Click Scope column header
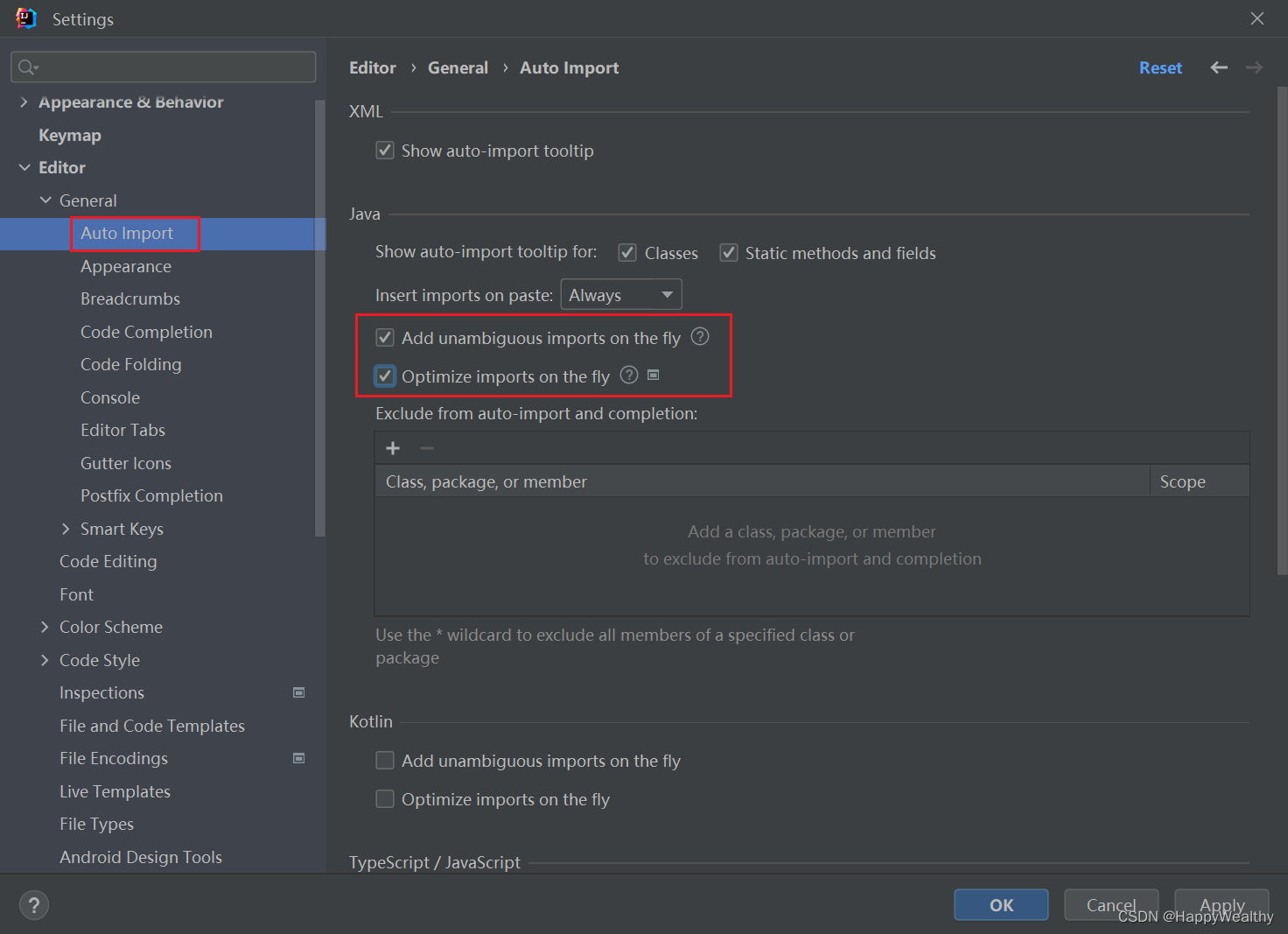This screenshot has width=1288, height=934. pos(1200,481)
